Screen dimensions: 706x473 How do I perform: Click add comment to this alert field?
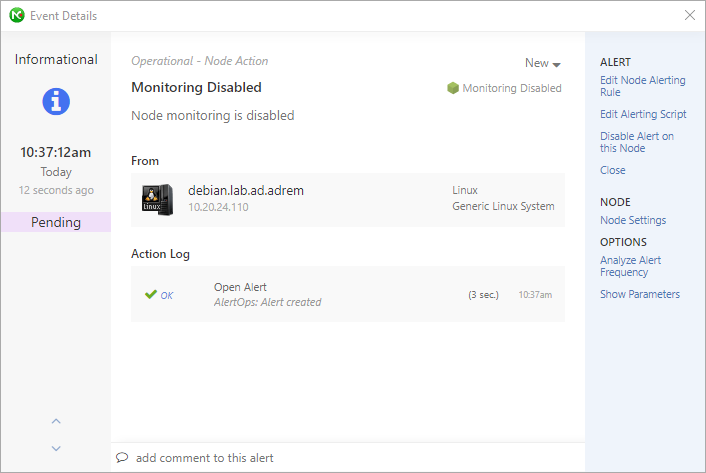348,458
